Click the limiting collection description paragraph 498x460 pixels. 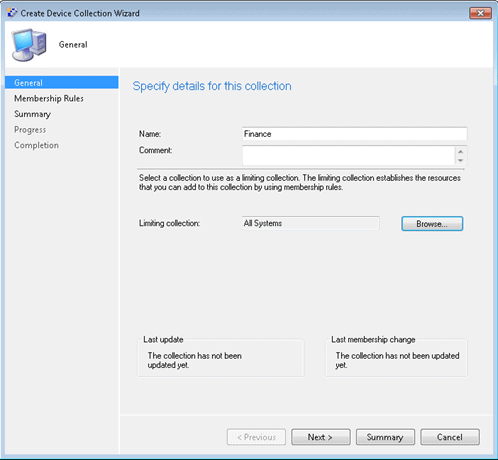pyautogui.click(x=300, y=183)
